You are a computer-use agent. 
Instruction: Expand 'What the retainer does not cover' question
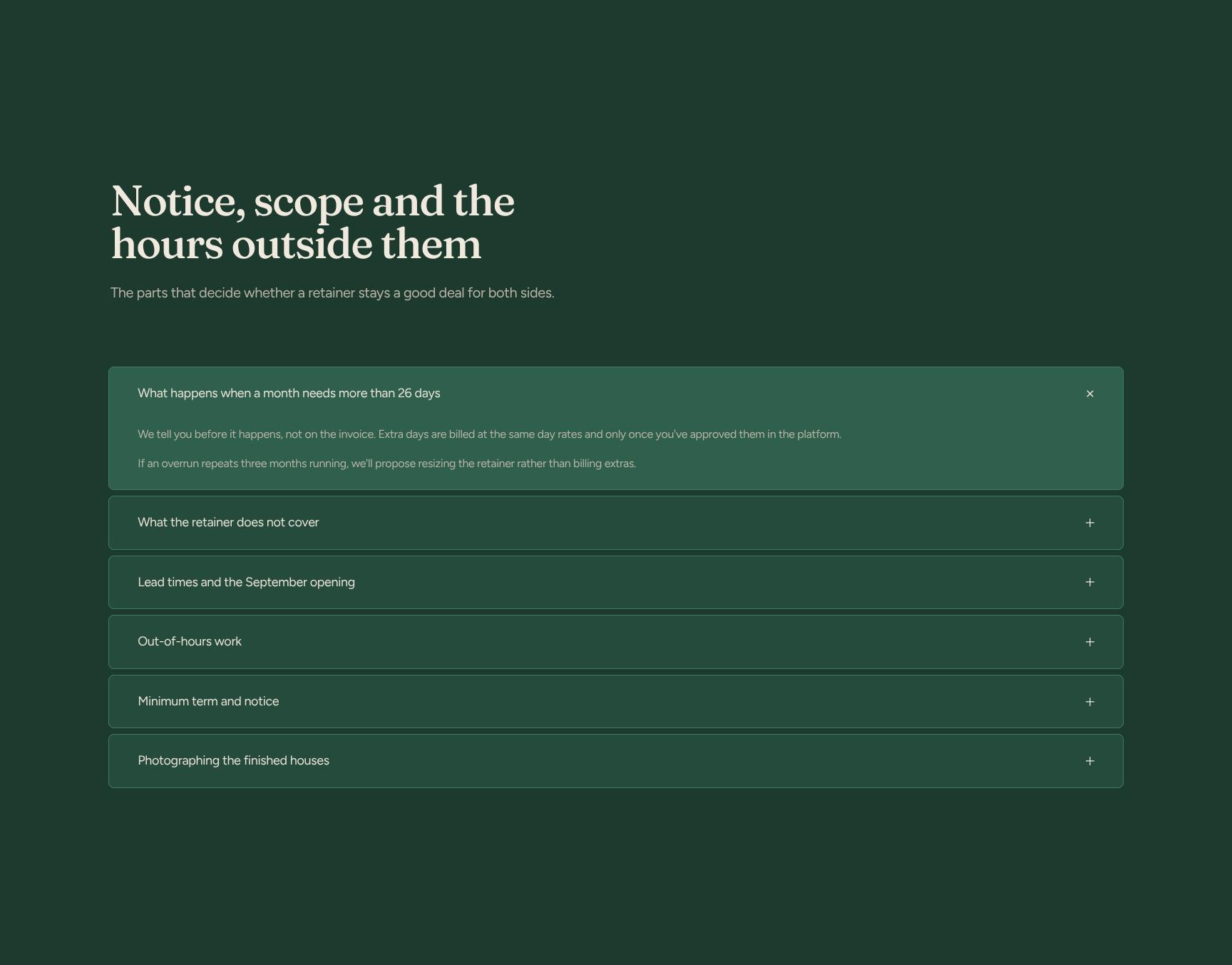pyautogui.click(x=616, y=523)
